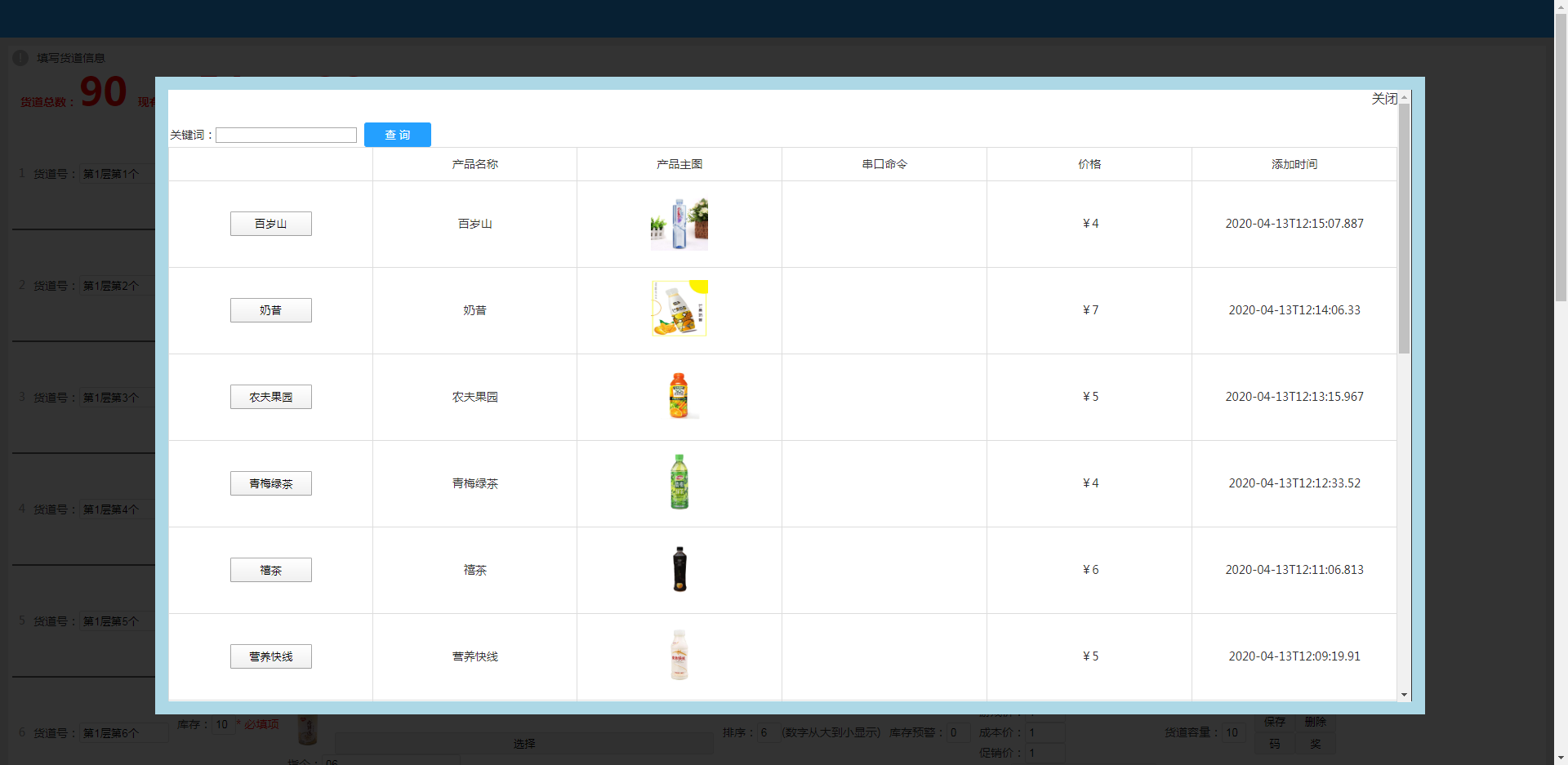The image size is (1568, 765).
Task: Close the product dialog via 关闭
Action: coord(1383,99)
